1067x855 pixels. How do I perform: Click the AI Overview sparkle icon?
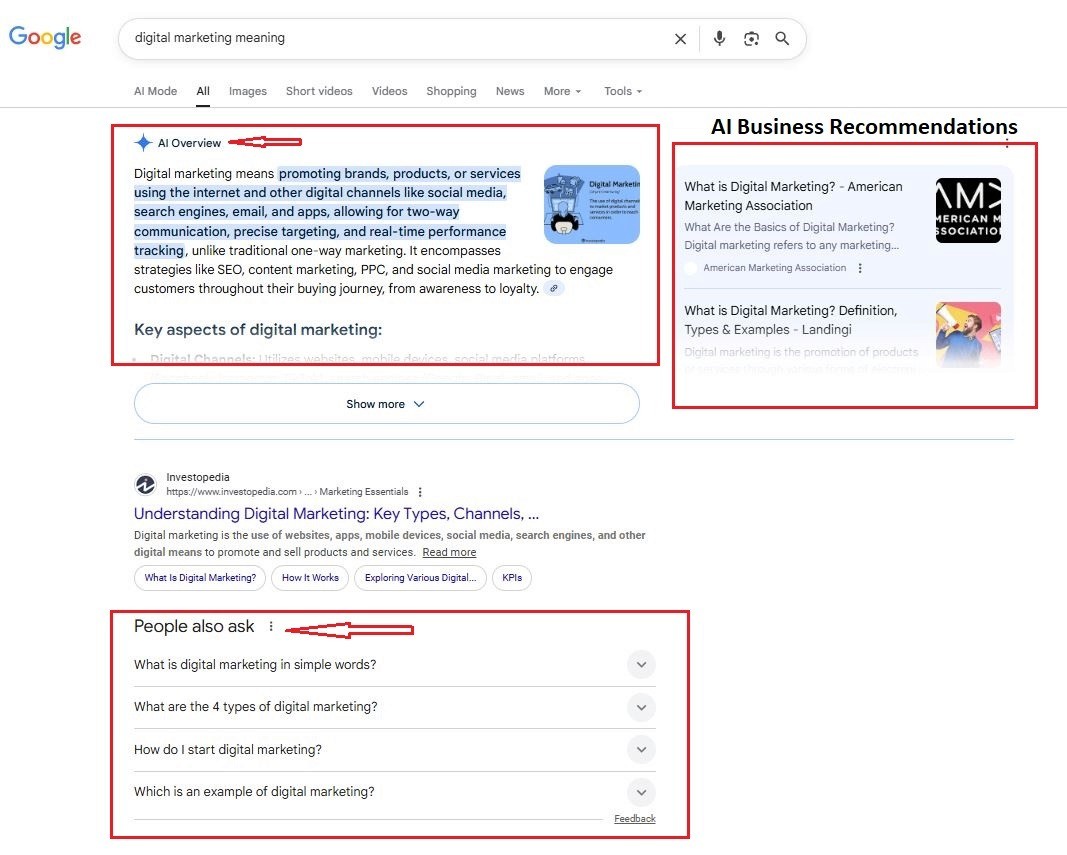(x=141, y=142)
